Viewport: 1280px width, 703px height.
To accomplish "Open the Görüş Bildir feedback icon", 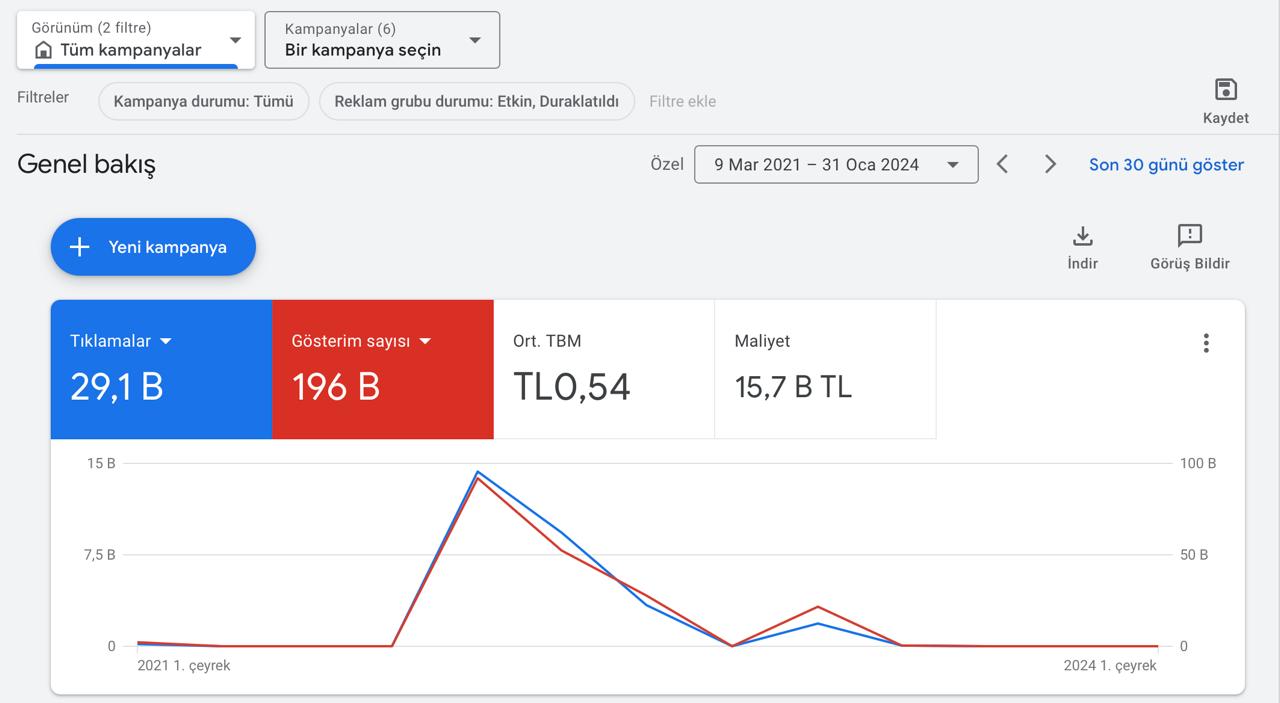I will tap(1190, 236).
